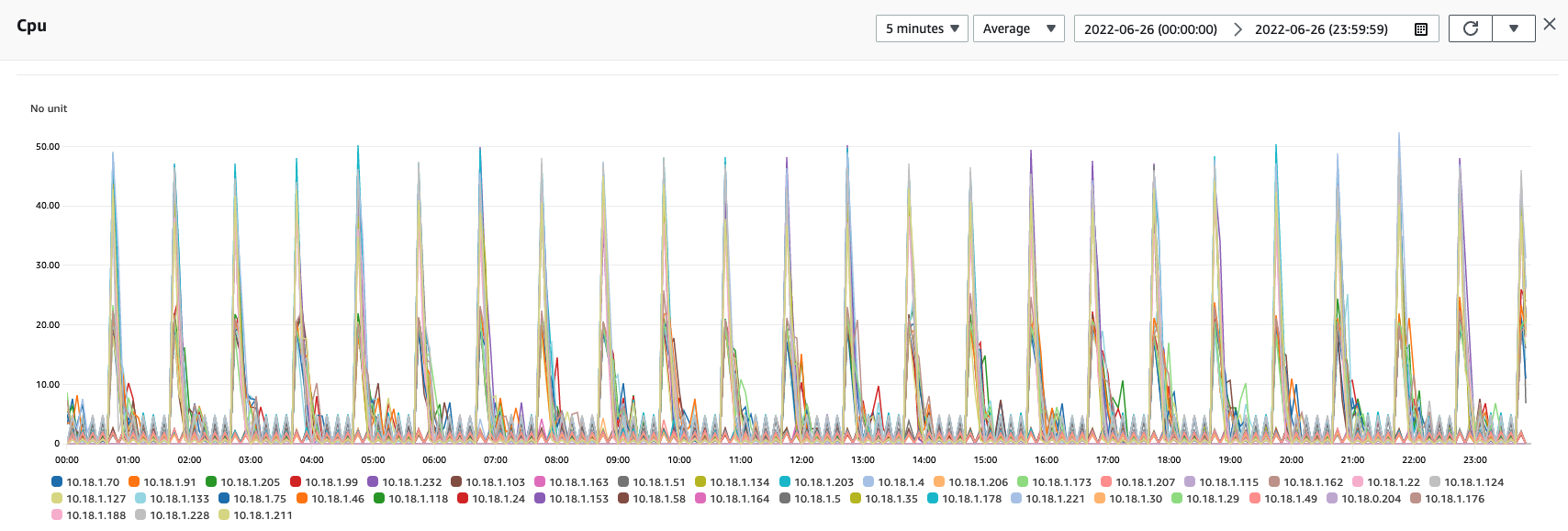Image resolution: width=1568 pixels, height=531 pixels.
Task: Toggle legend swatch for 10.18.1.70
Action: point(57,481)
